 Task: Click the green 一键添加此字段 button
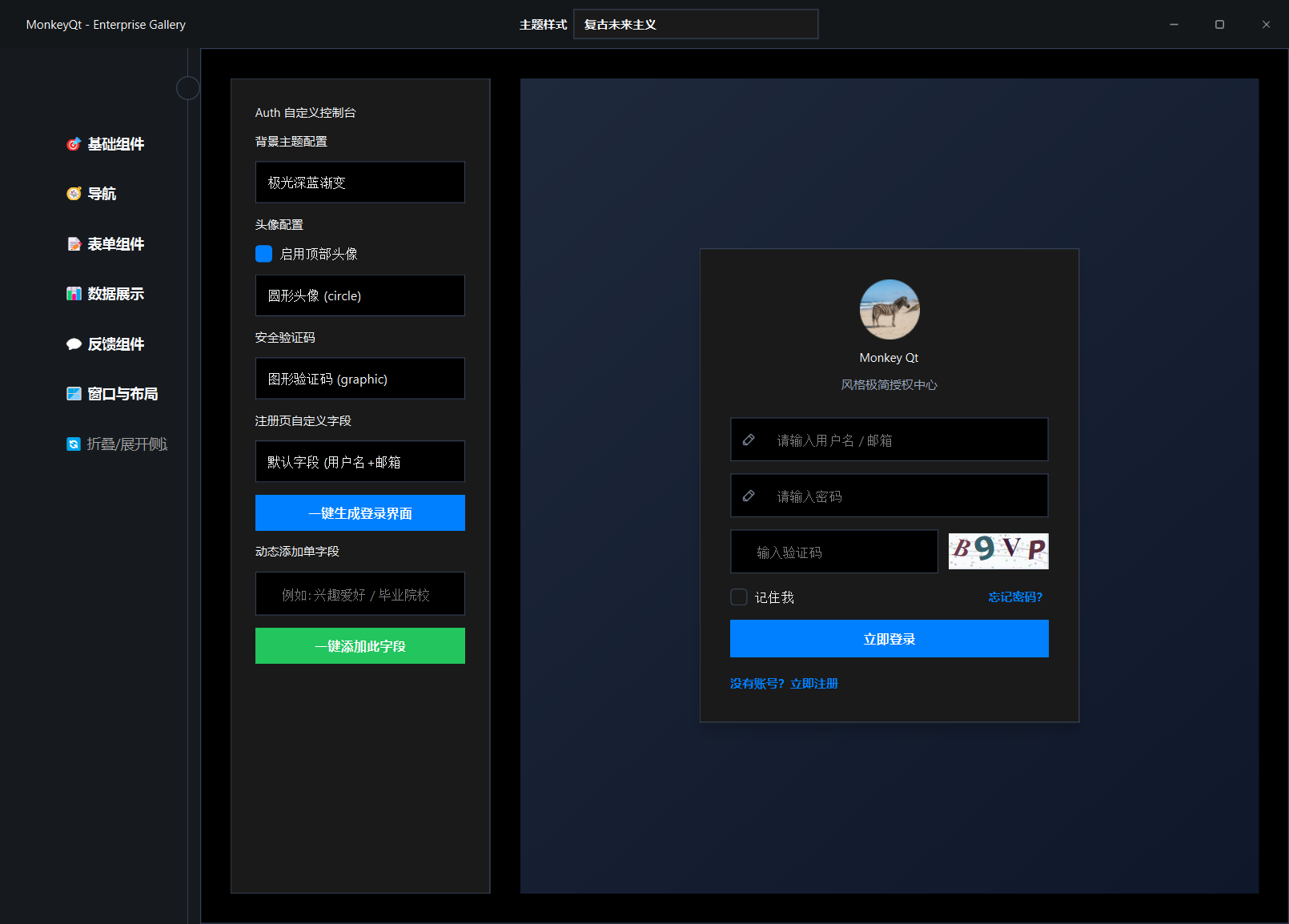point(360,646)
